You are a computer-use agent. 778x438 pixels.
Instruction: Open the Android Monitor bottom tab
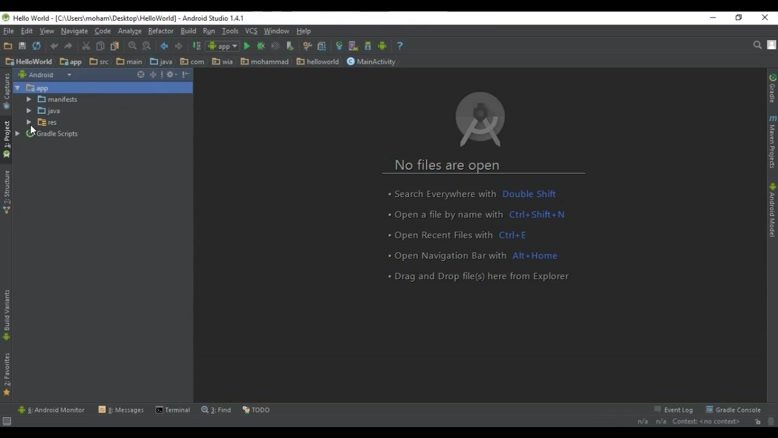[x=51, y=410]
